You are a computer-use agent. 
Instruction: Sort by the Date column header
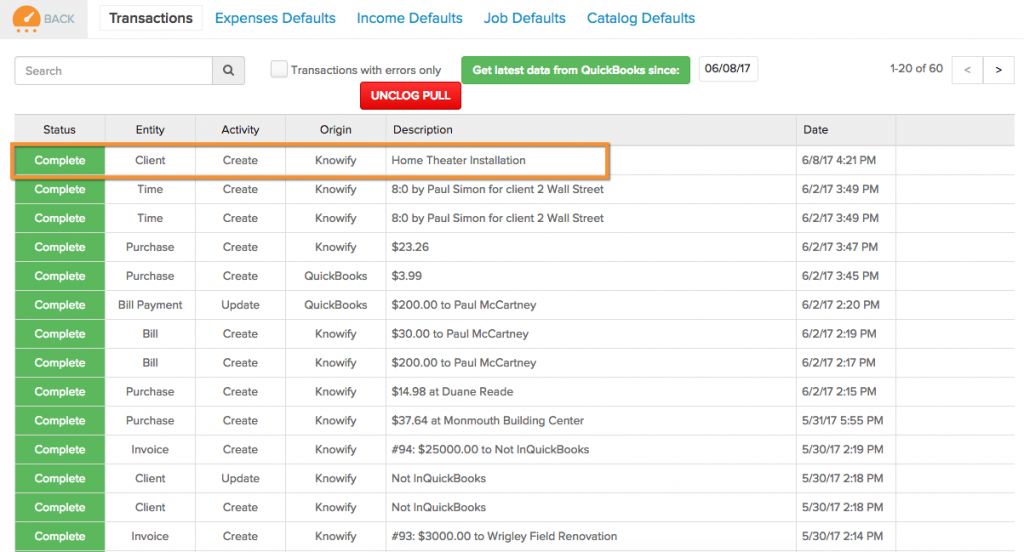815,130
